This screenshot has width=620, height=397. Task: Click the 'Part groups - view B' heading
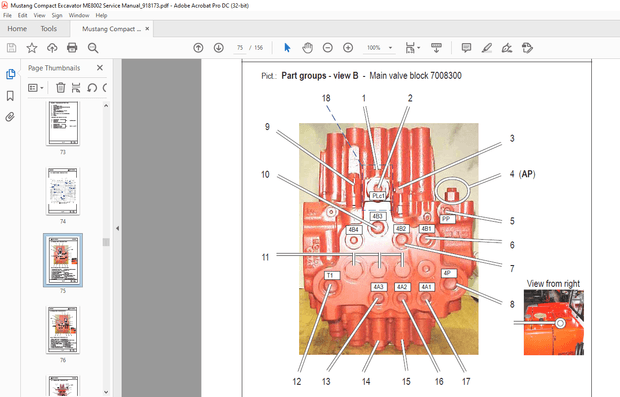[x=320, y=76]
